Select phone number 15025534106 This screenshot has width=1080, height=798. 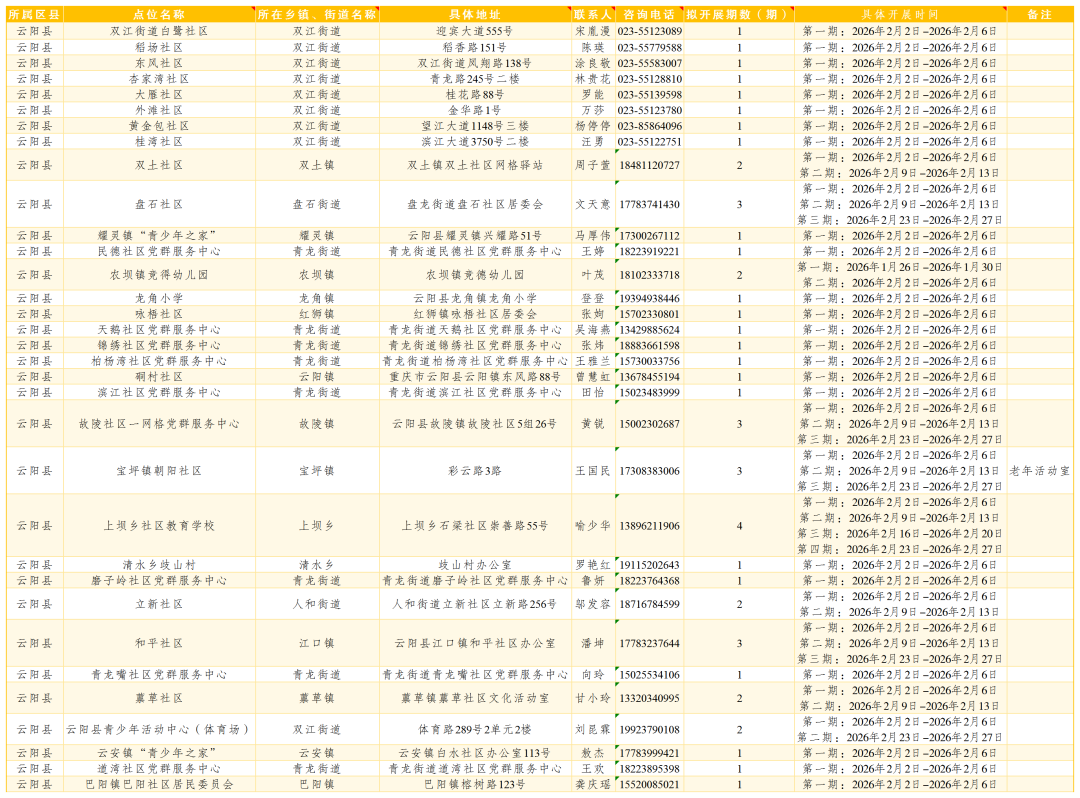[649, 675]
